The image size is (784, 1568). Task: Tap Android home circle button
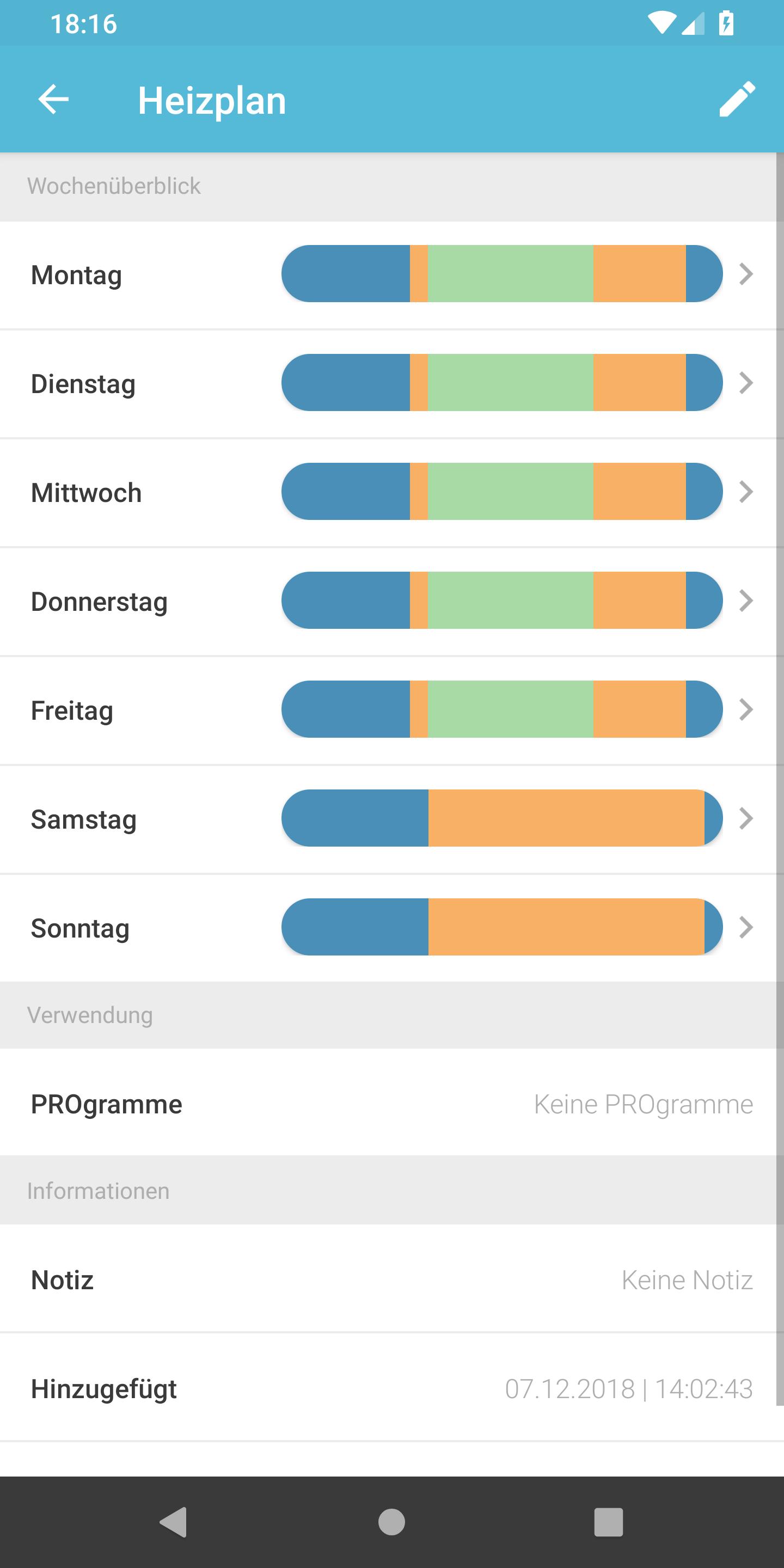(391, 1522)
